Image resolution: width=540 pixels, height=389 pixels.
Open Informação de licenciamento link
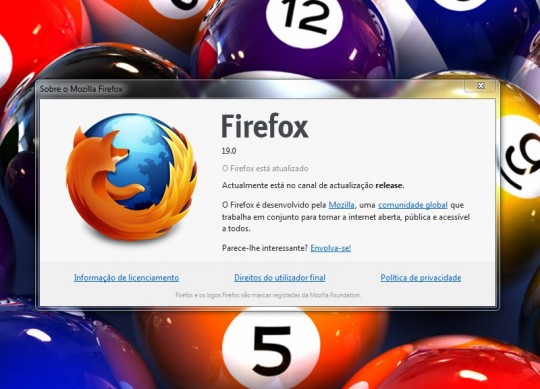[x=126, y=278]
